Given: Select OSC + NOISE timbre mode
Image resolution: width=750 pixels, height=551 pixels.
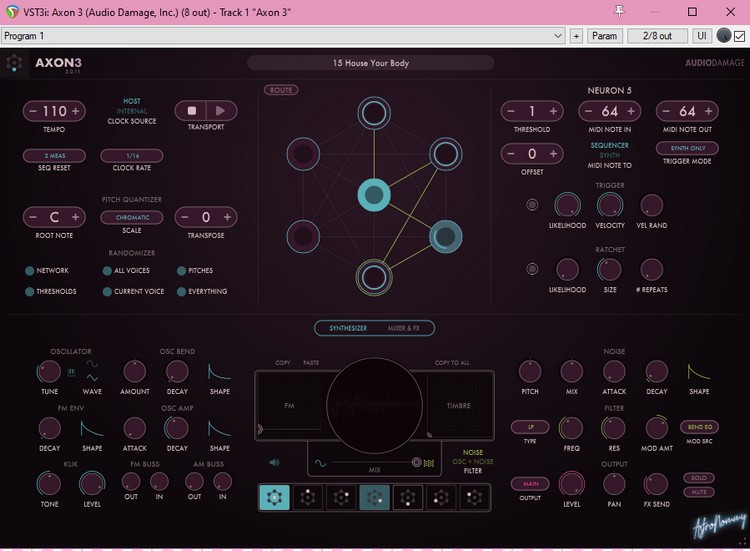Looking at the screenshot, I should 473,462.
